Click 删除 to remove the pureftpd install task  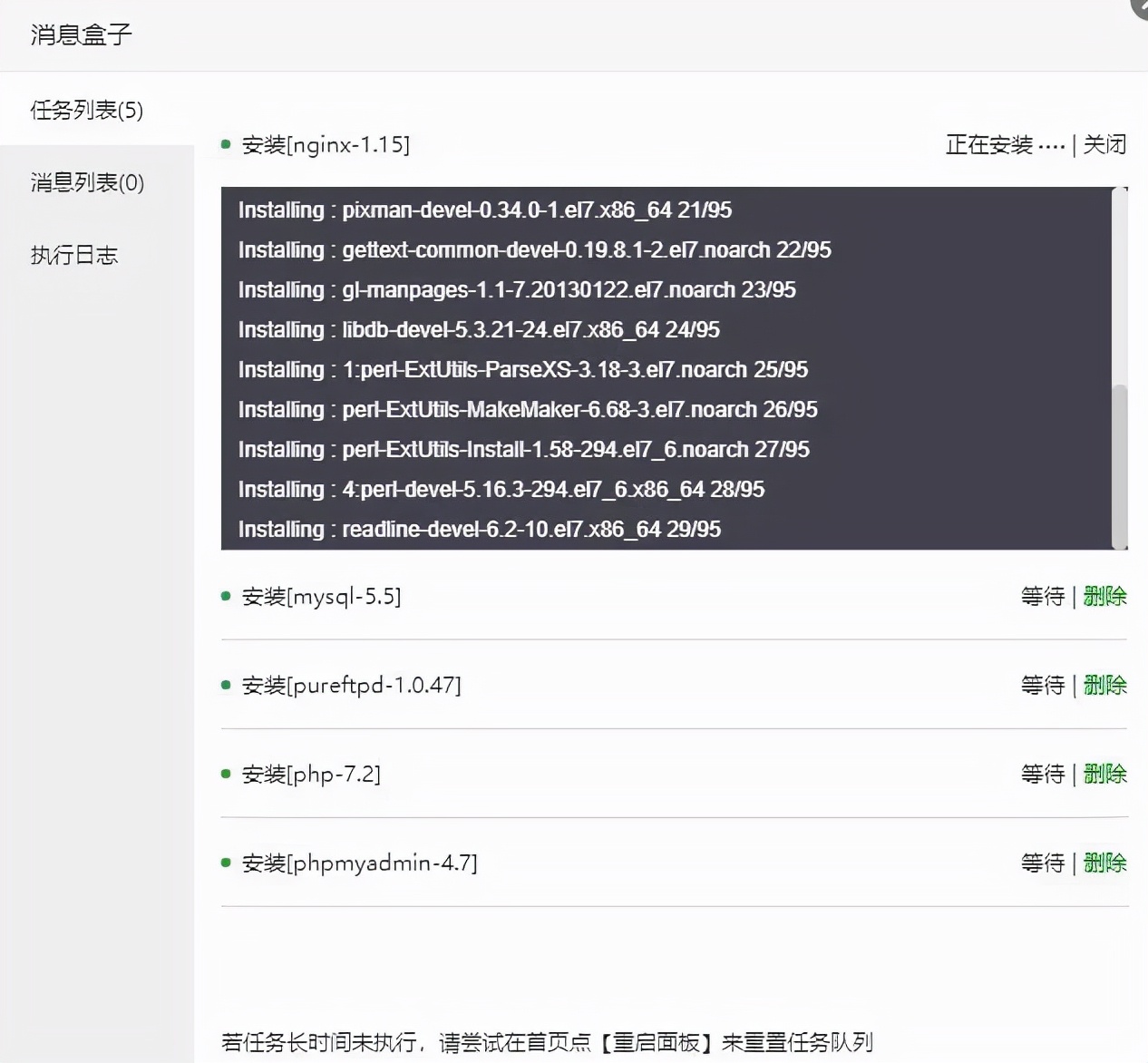[1104, 685]
